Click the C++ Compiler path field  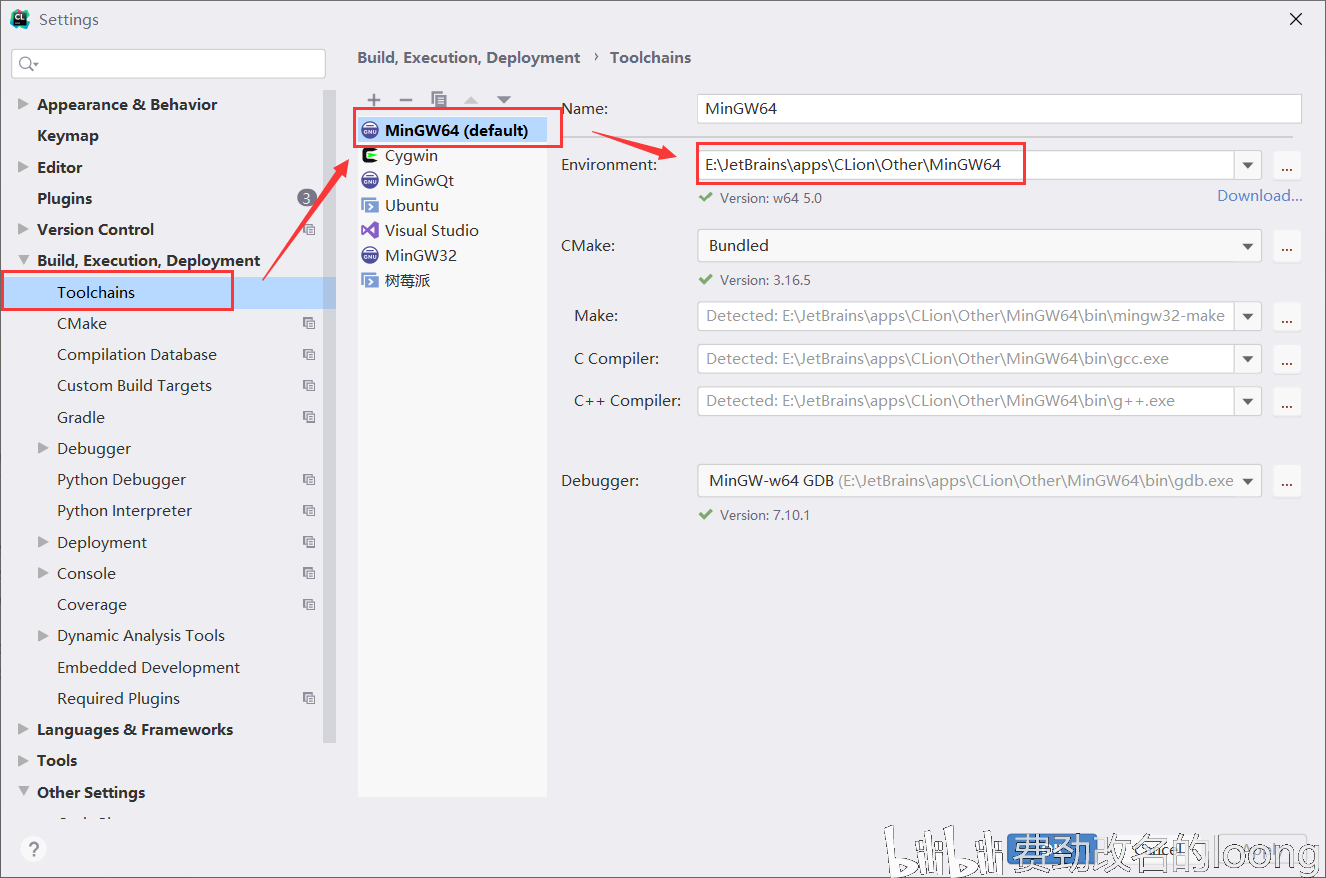click(965, 401)
